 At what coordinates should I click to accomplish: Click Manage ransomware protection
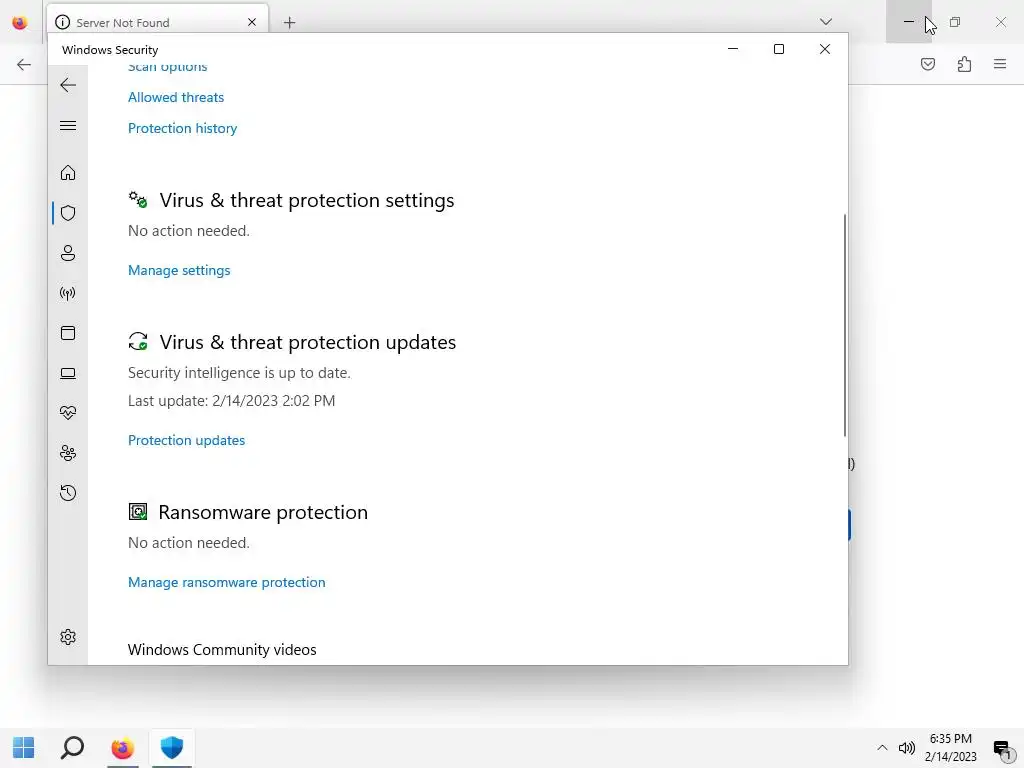pos(227,582)
